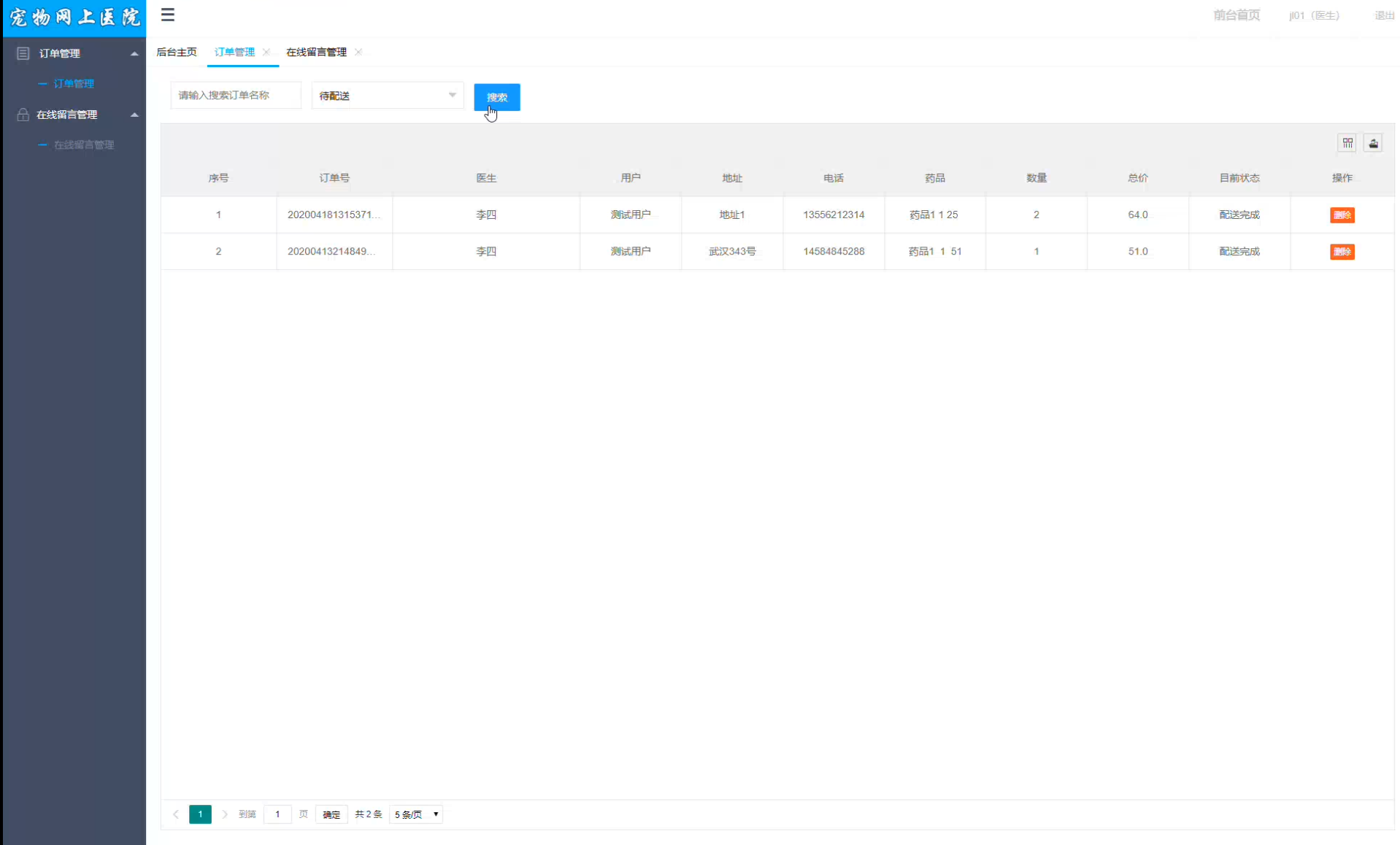Click the 宠物网上医院 logo
This screenshot has height=845, width=1400.
[74, 18]
